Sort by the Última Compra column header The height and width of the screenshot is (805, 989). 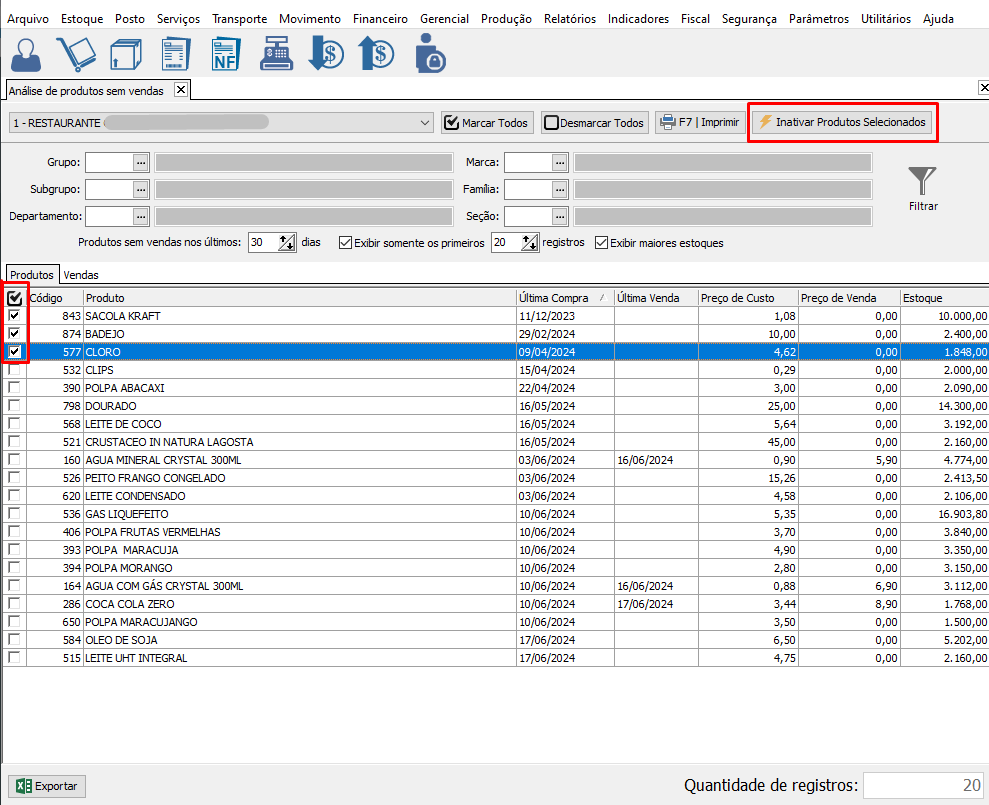pos(556,298)
